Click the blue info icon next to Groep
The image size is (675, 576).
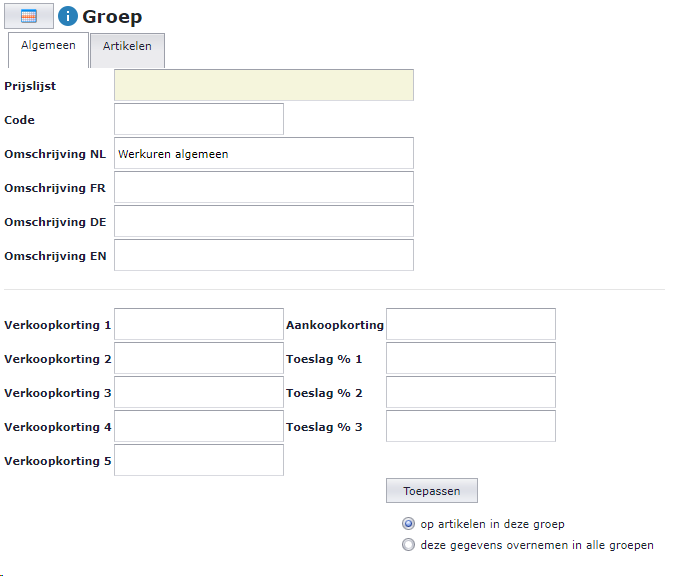click(68, 16)
